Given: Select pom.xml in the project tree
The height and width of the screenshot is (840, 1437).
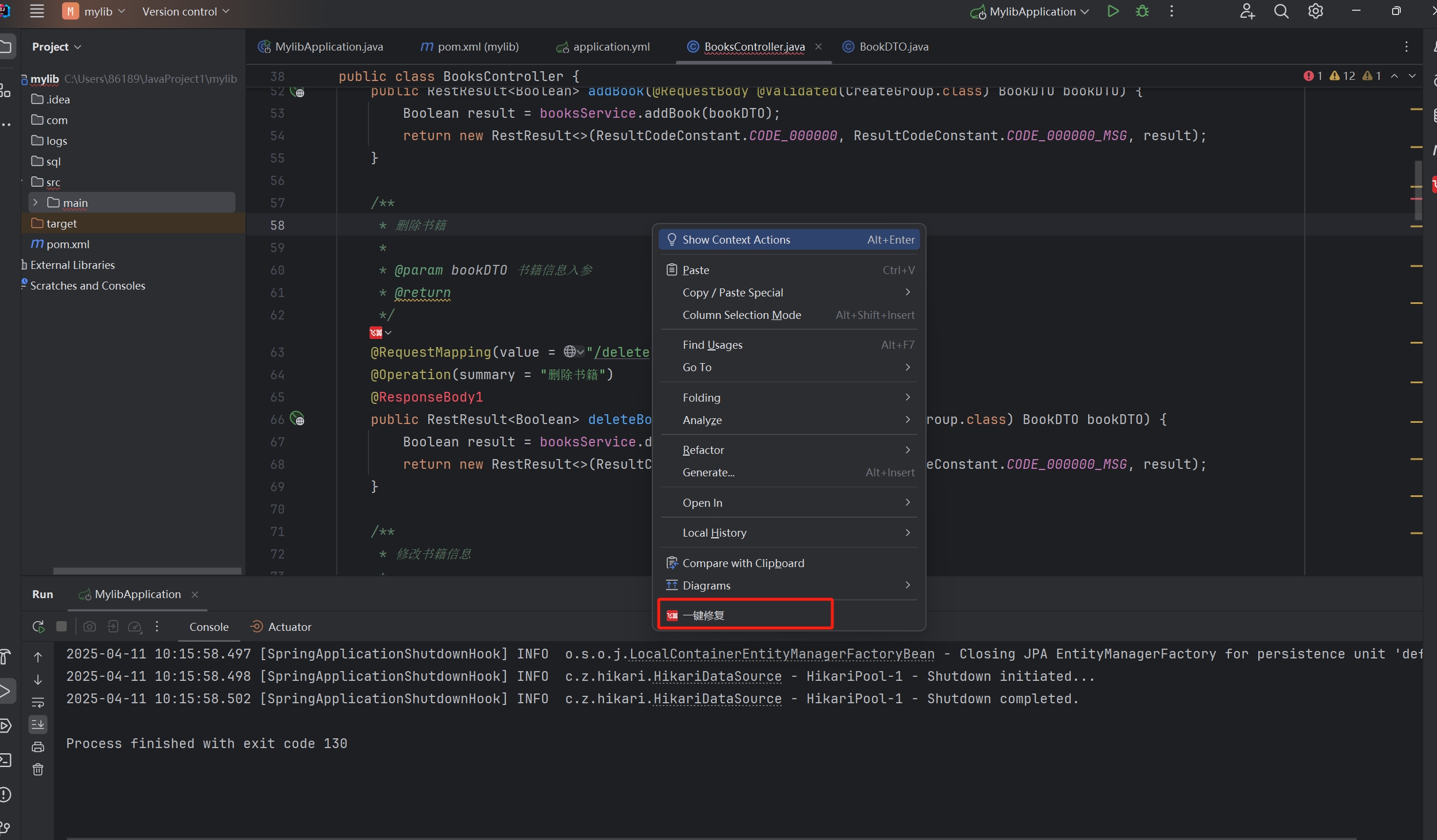Looking at the screenshot, I should point(67,244).
